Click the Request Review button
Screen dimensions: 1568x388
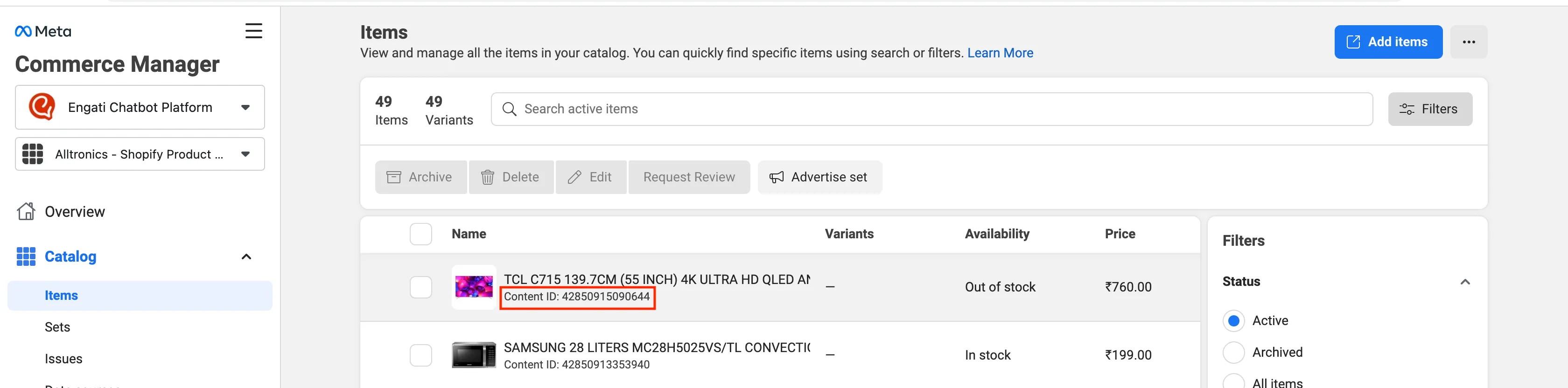pyautogui.click(x=689, y=177)
